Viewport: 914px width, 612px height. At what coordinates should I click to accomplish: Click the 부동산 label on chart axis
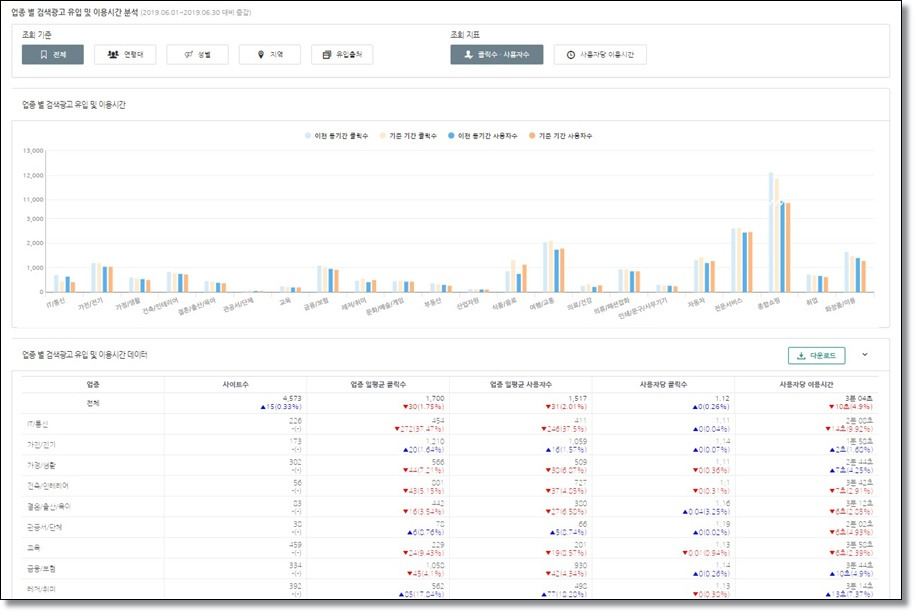click(x=433, y=302)
